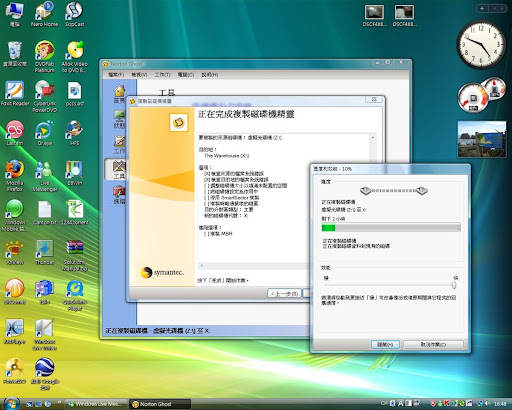Open the 檔案(F) File menu
512x410 pixels.
(116, 75)
